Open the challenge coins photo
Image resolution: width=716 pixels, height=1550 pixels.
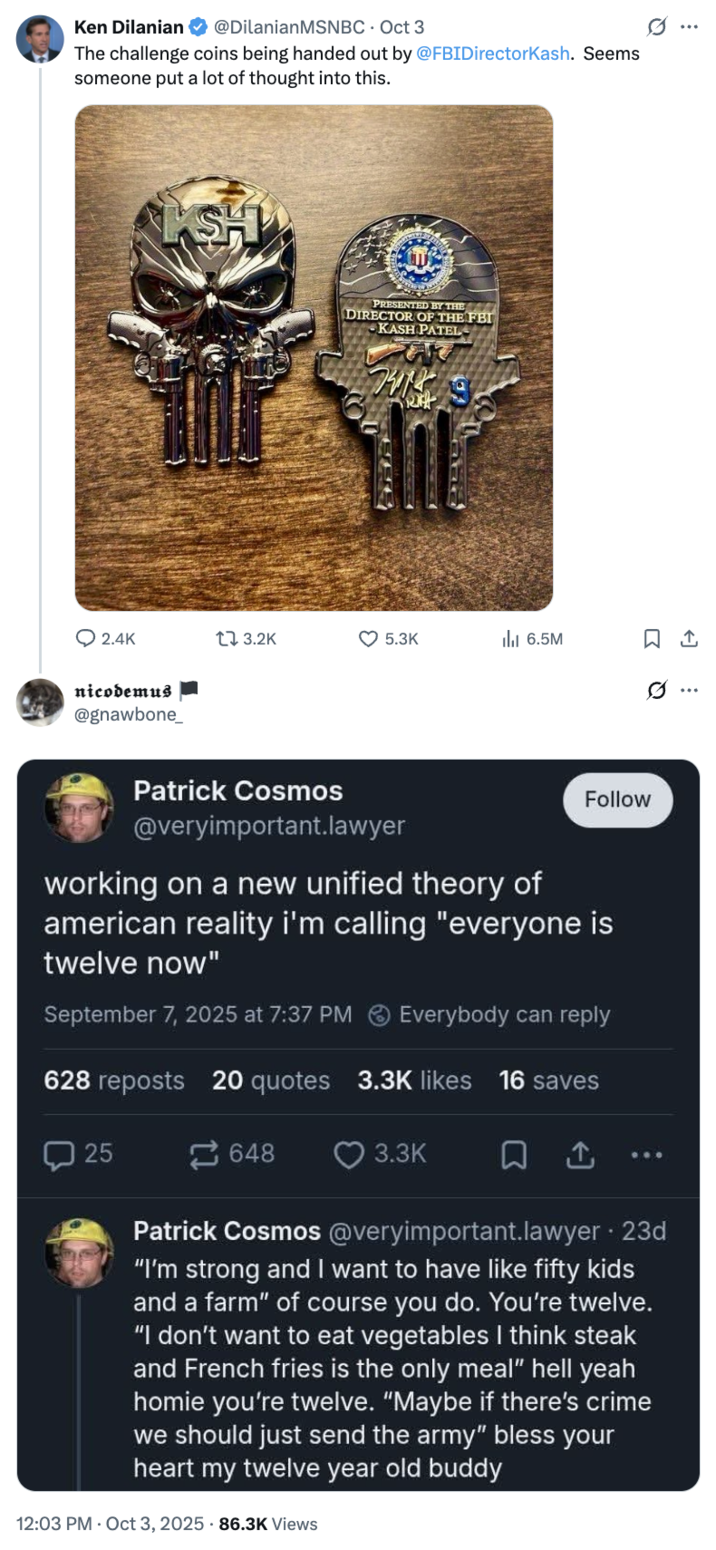tap(314, 357)
